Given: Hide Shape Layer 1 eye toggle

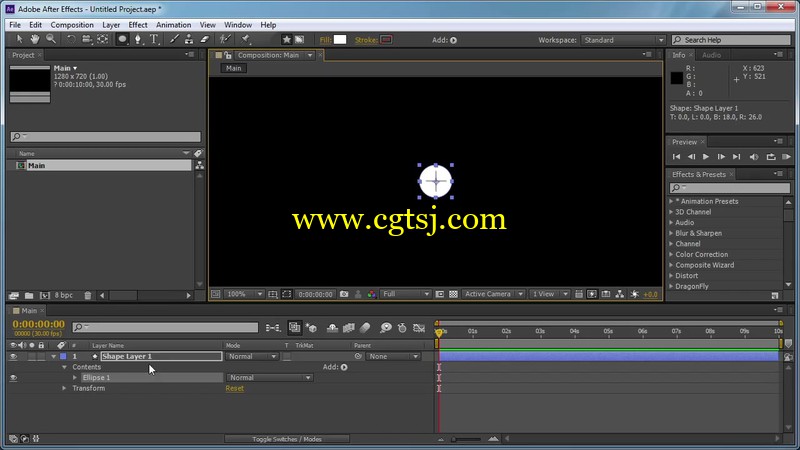Looking at the screenshot, I should click(13, 357).
